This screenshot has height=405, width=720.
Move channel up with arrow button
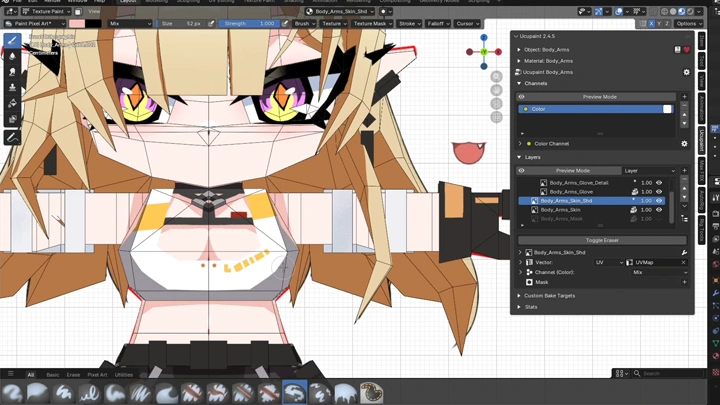pyautogui.click(x=684, y=114)
